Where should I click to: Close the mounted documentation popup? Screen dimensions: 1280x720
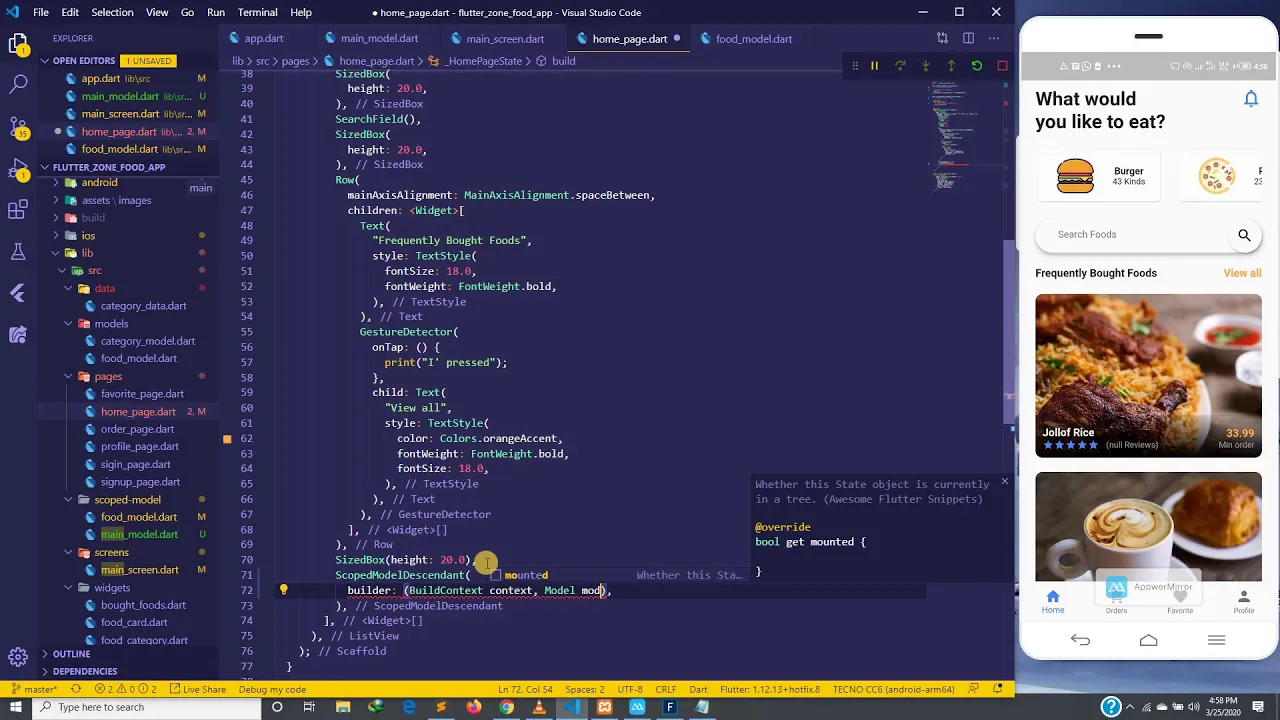(x=1004, y=482)
